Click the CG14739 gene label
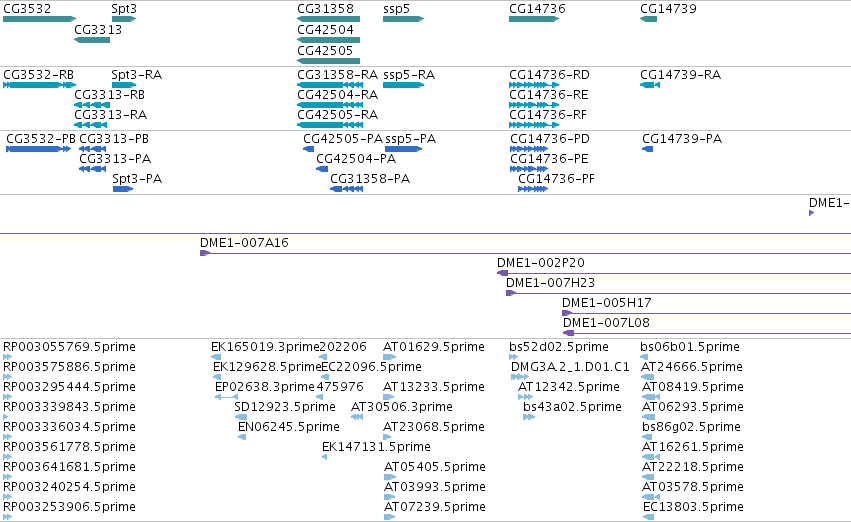This screenshot has height=522, width=851. coord(668,9)
